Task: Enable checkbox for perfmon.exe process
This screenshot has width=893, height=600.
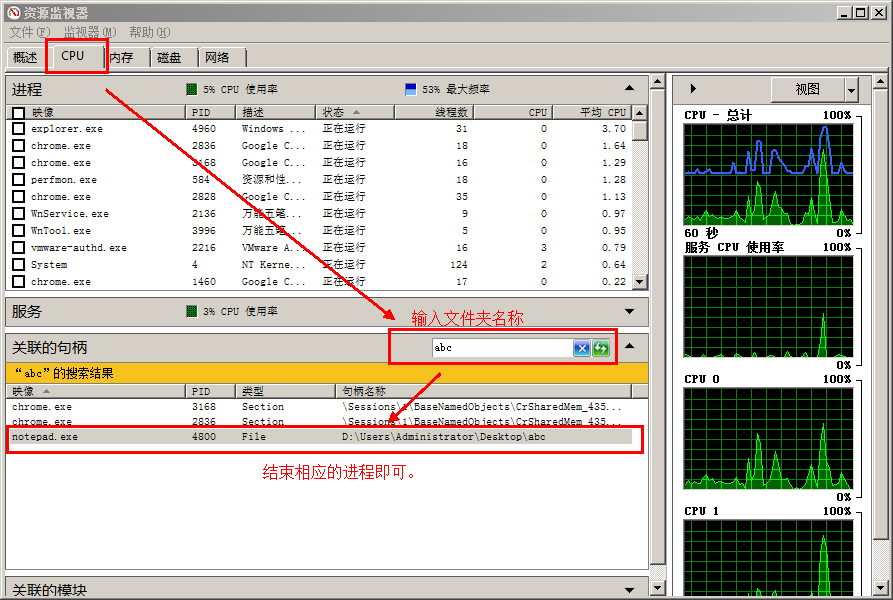Action: (18, 180)
